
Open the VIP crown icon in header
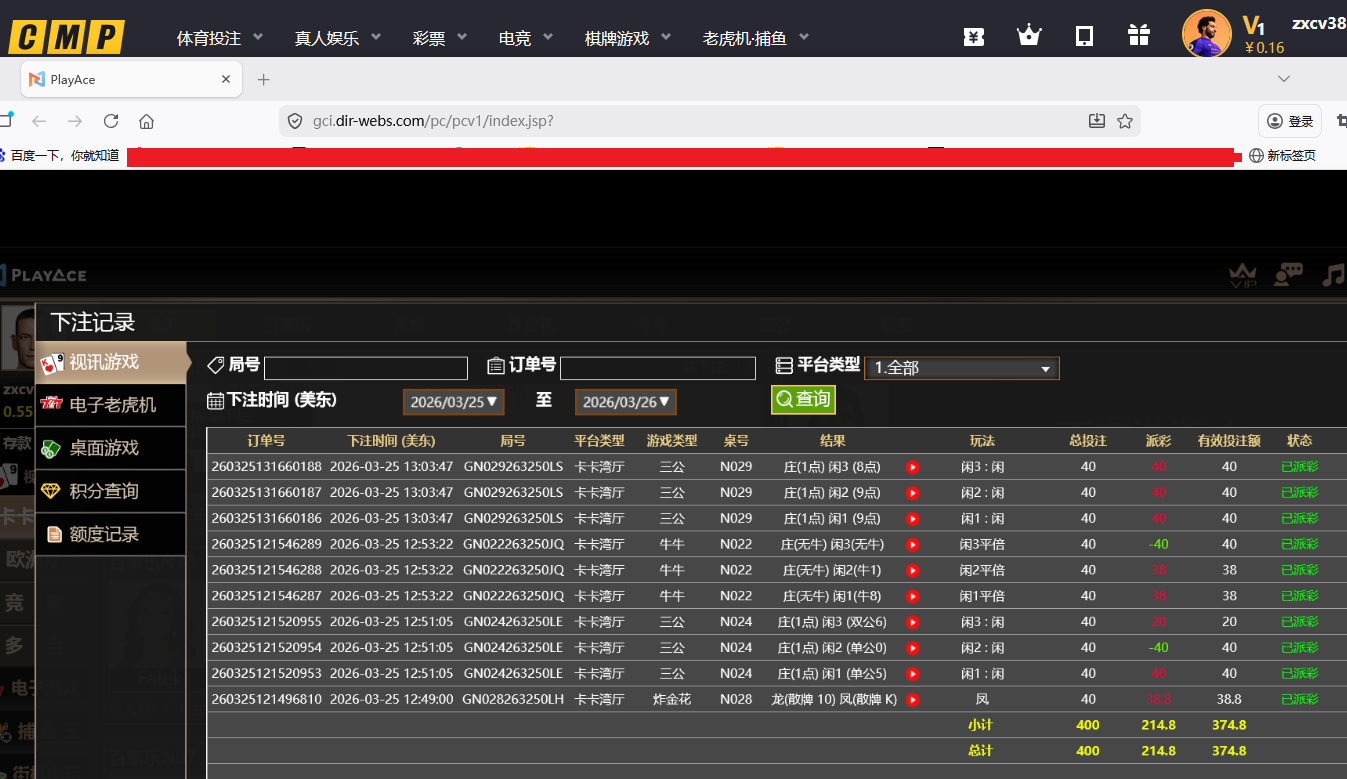pyautogui.click(x=1029, y=36)
